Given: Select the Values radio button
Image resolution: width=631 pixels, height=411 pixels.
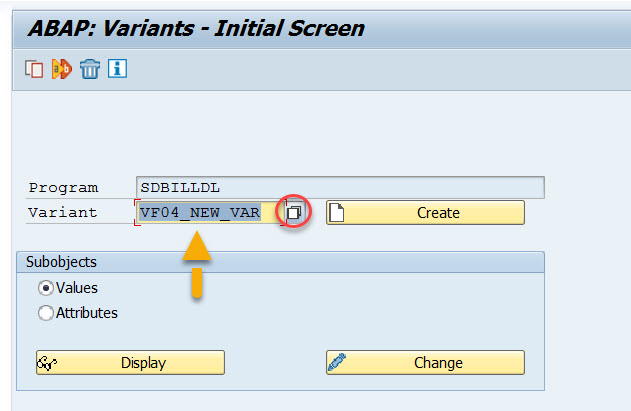Looking at the screenshot, I should (x=46, y=288).
